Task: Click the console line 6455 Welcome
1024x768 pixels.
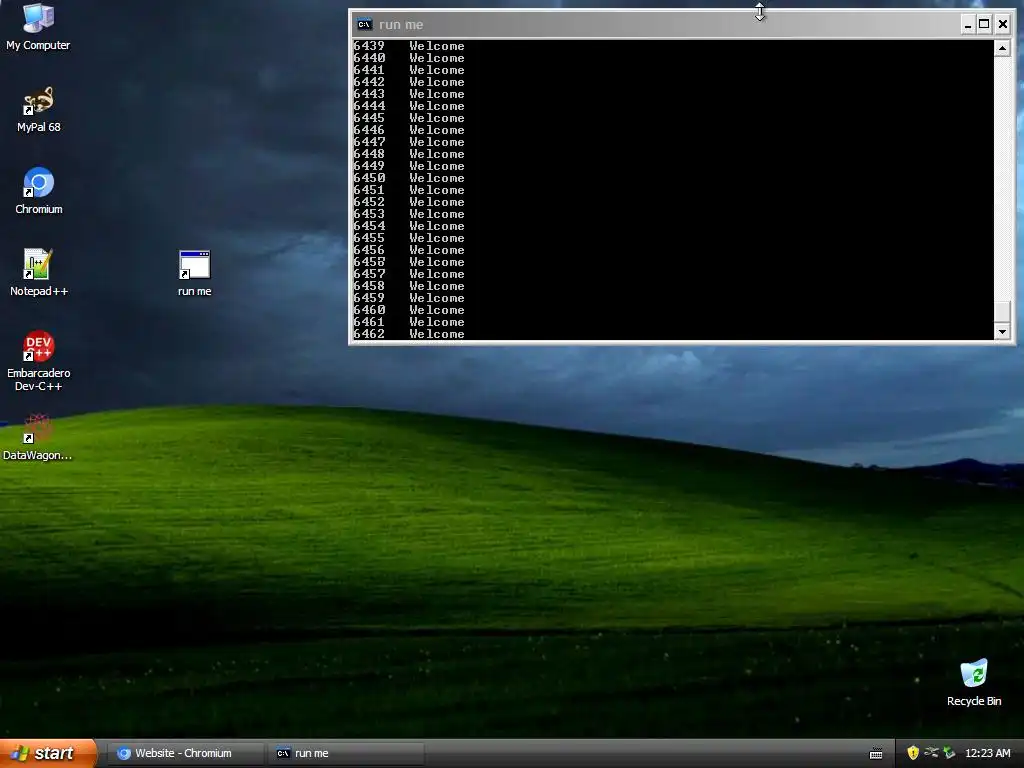Action: click(409, 238)
